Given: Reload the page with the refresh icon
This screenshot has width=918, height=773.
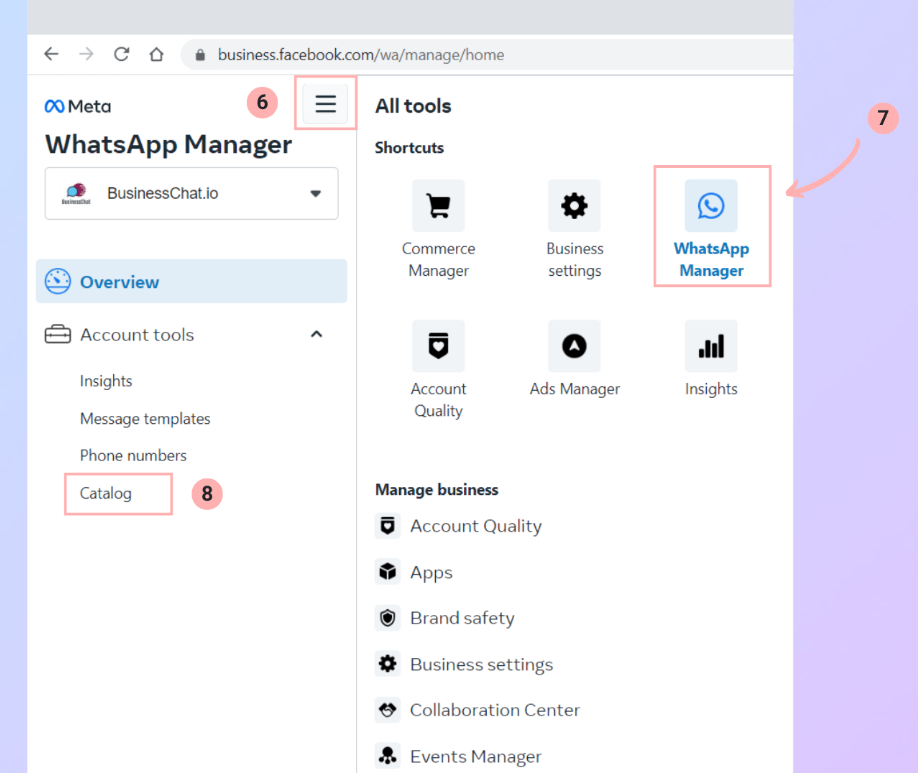Looking at the screenshot, I should [x=121, y=54].
